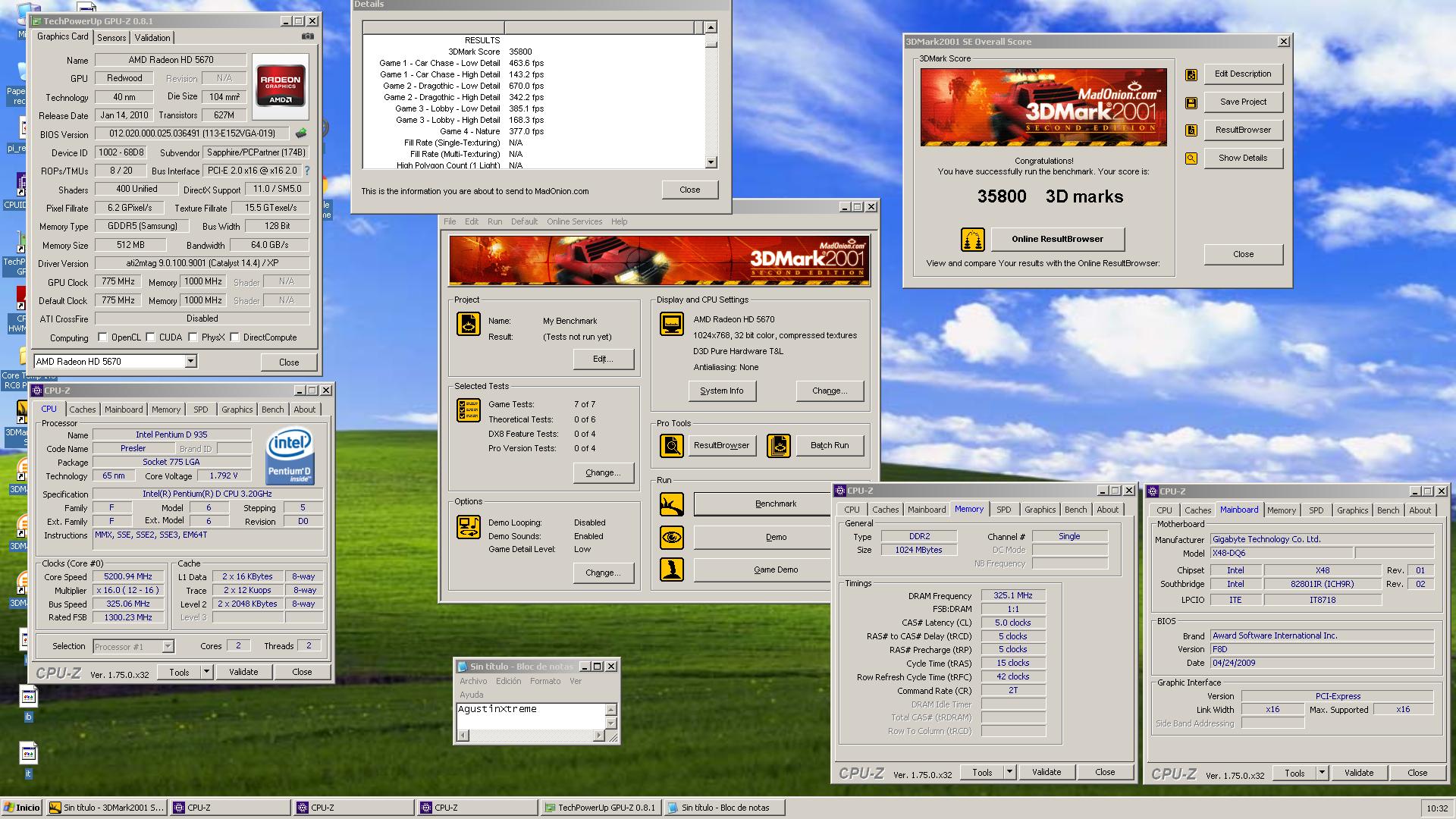Click the System Info button

722,391
